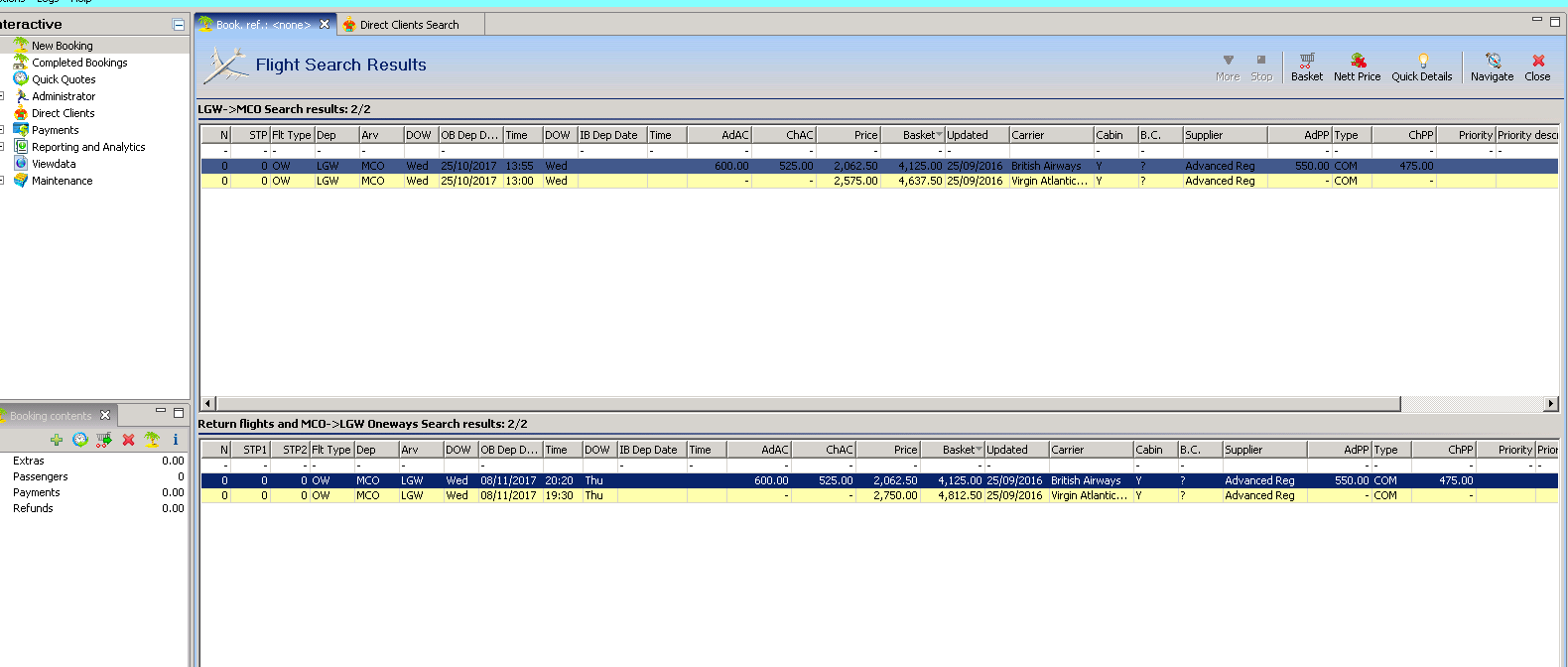Click return departure time 19:30
Image resolution: width=1568 pixels, height=667 pixels.
pos(559,495)
